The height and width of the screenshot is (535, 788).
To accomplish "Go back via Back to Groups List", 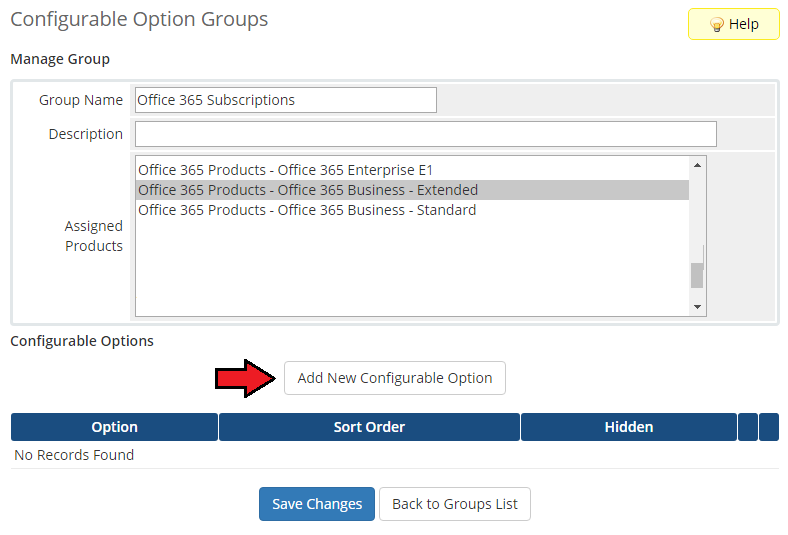I will 455,504.
